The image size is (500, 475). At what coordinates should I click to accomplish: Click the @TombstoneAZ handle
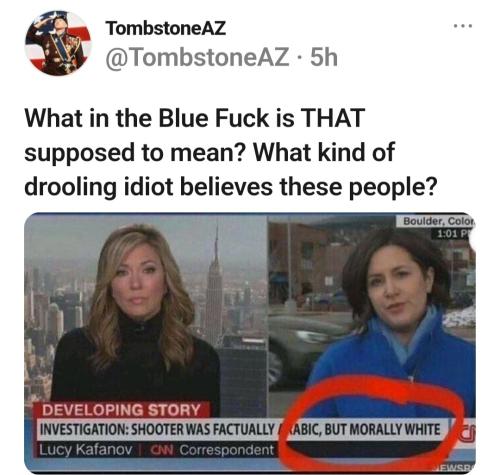[x=197, y=58]
